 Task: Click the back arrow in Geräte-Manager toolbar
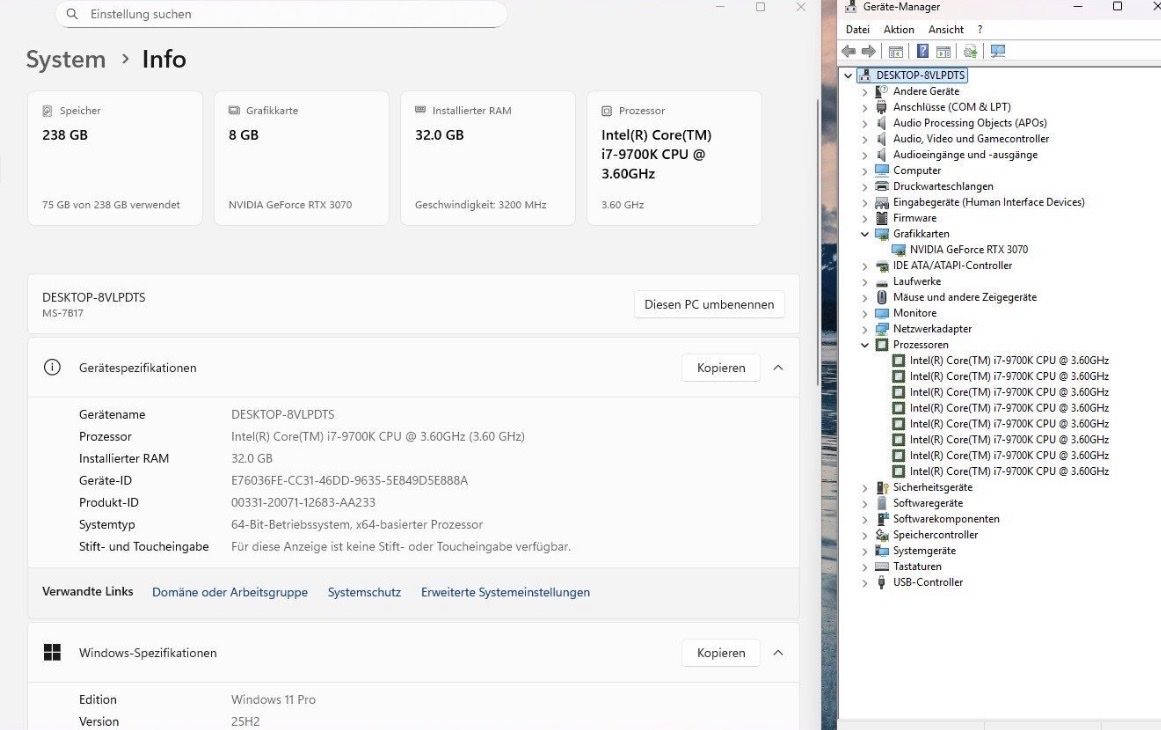[x=849, y=51]
